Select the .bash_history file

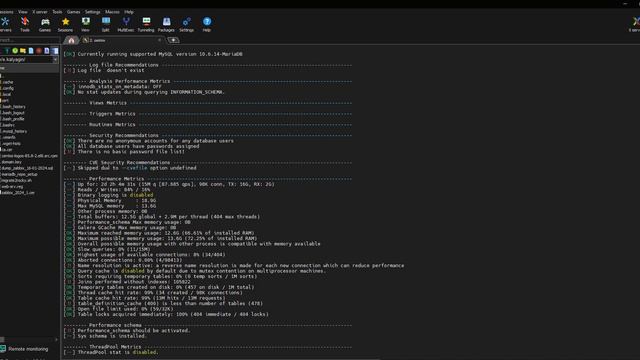point(13,107)
